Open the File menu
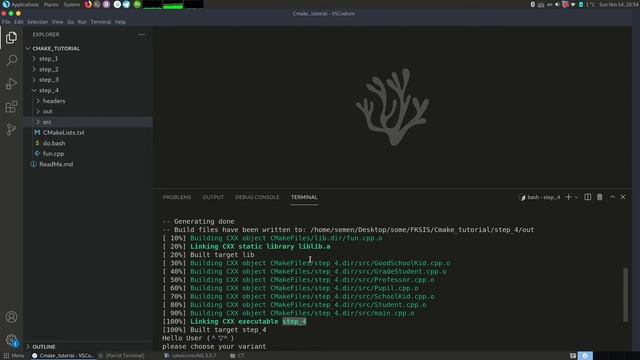The height and width of the screenshot is (360, 640). (6, 22)
